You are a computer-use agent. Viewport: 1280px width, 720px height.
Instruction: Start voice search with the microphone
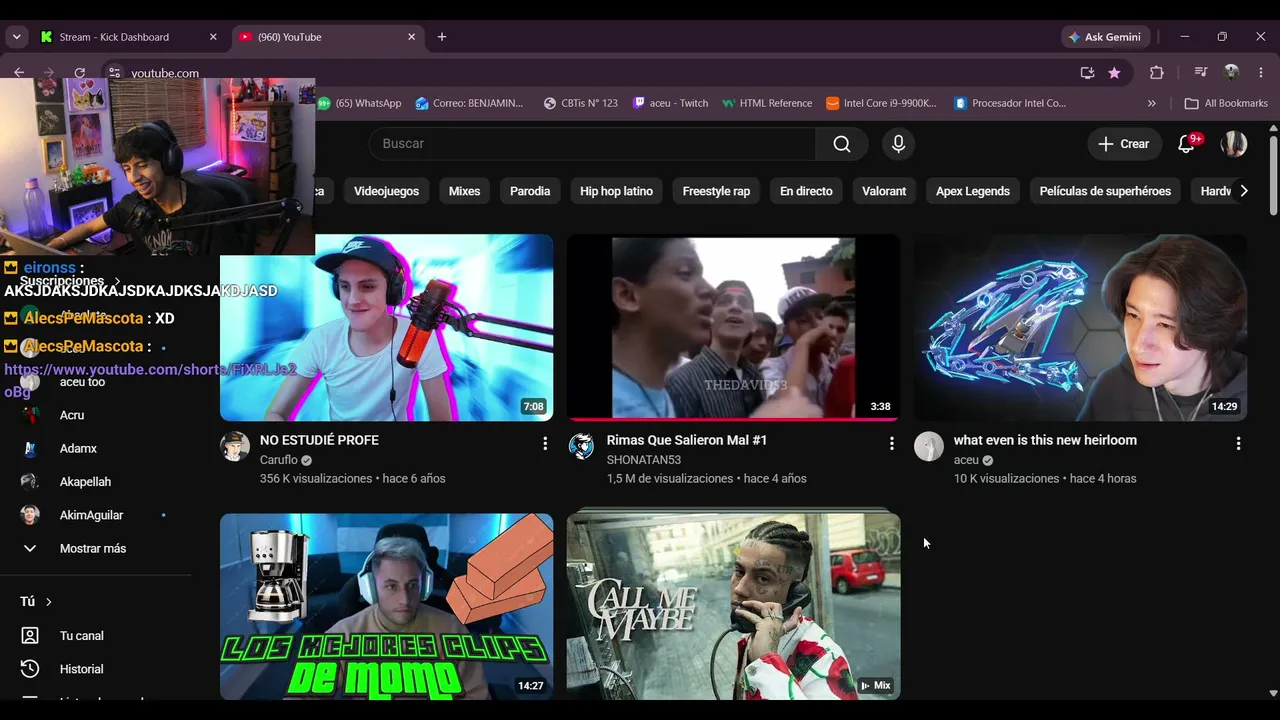(x=898, y=144)
